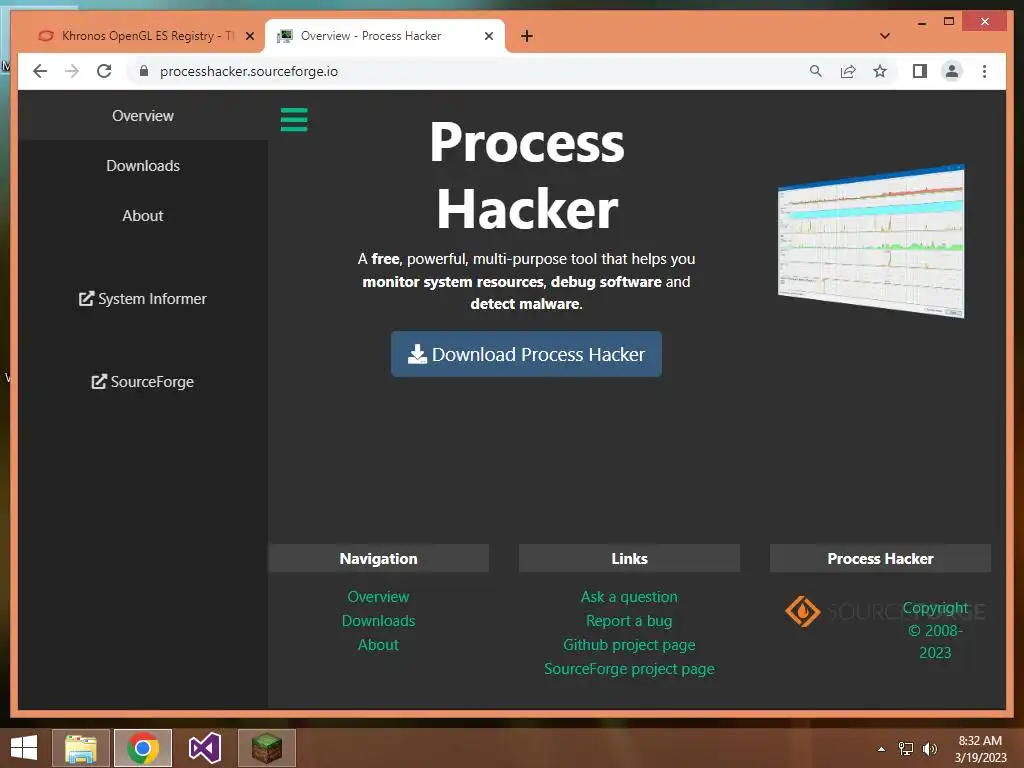The image size is (1024, 768).
Task: Open the System Informer external link
Action: pyautogui.click(x=143, y=298)
